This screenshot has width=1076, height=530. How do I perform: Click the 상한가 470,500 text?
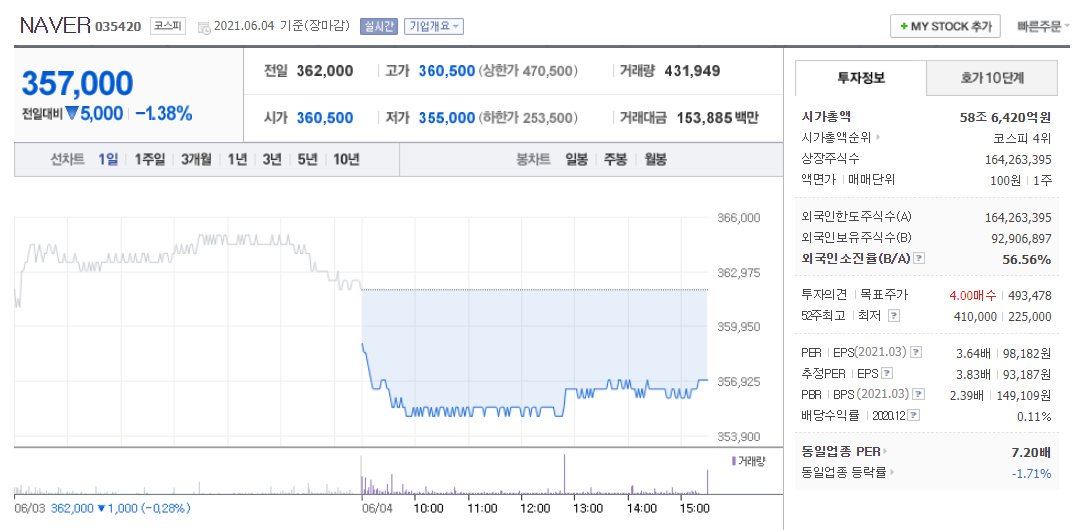click(528, 71)
